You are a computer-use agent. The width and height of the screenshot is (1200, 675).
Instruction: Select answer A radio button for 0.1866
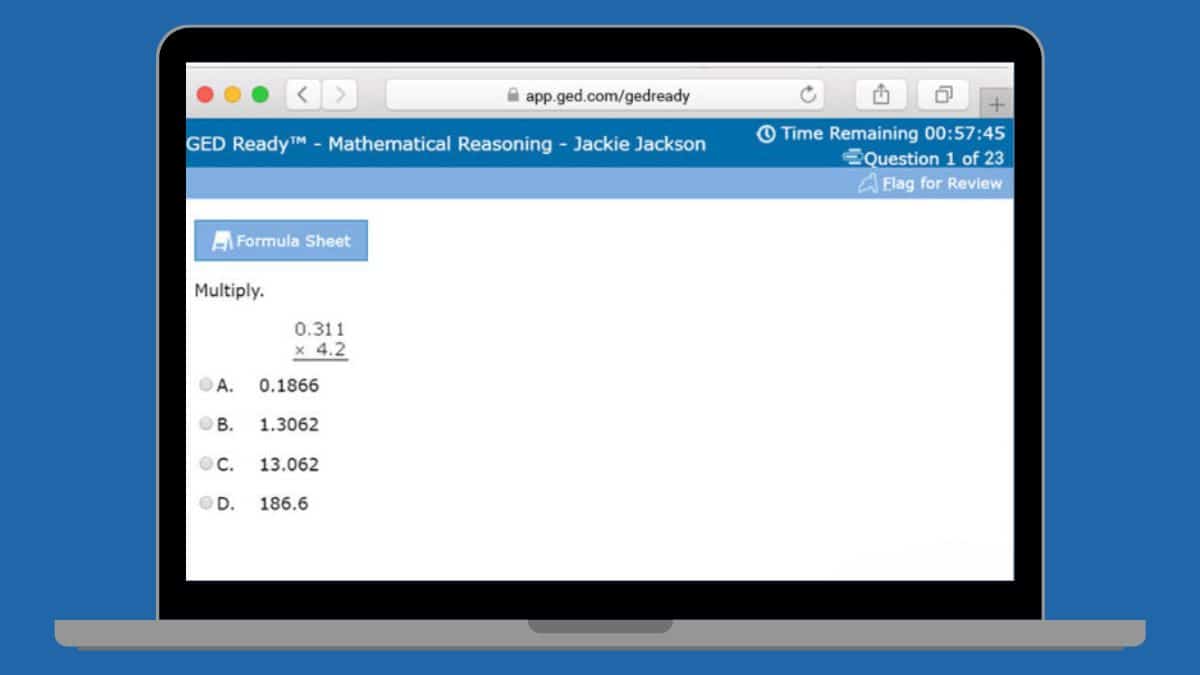pos(206,384)
